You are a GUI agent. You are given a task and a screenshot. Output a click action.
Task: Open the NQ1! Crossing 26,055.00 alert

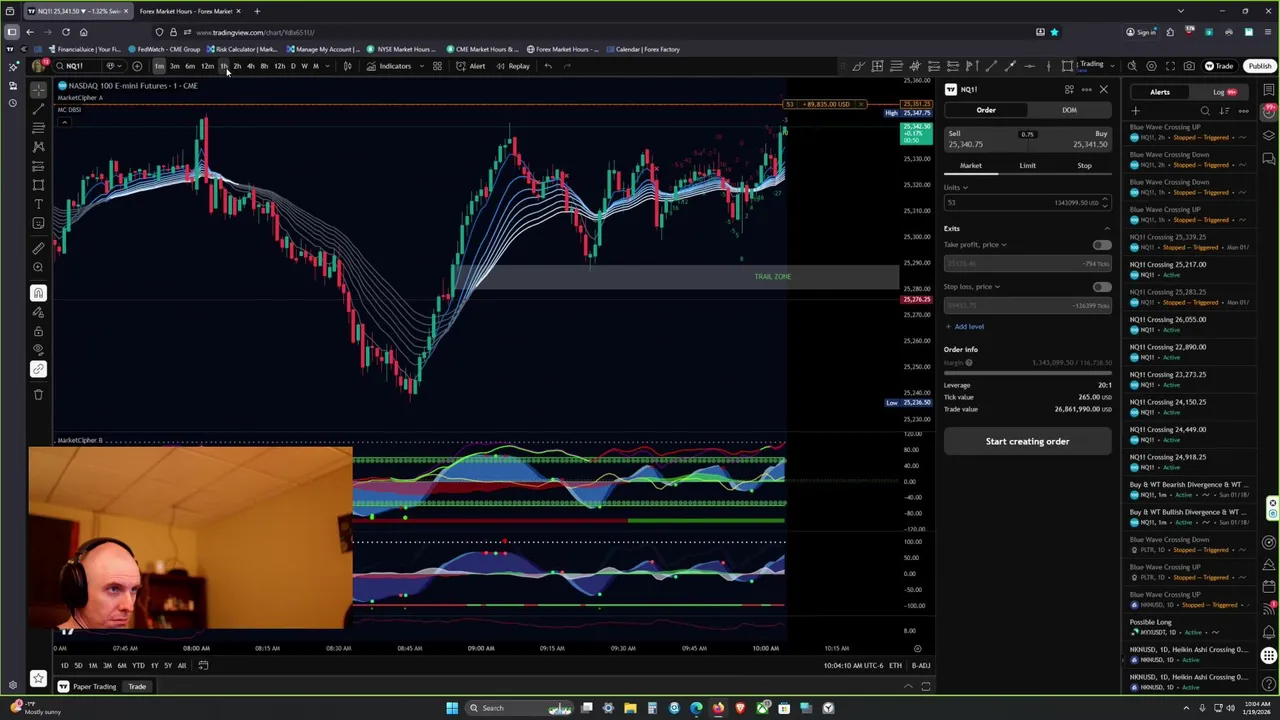[1190, 324]
